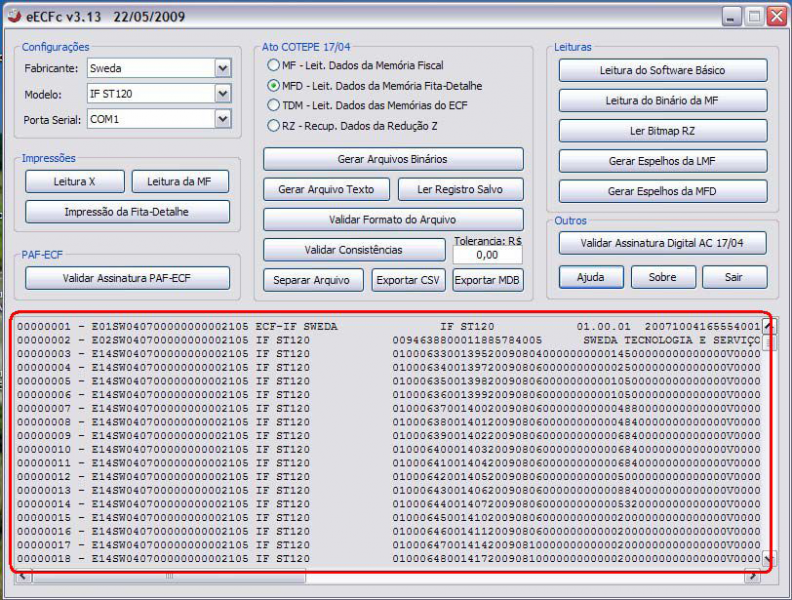This screenshot has height=600, width=792.
Task: Click the Tolerância R$ input field
Action: (488, 255)
